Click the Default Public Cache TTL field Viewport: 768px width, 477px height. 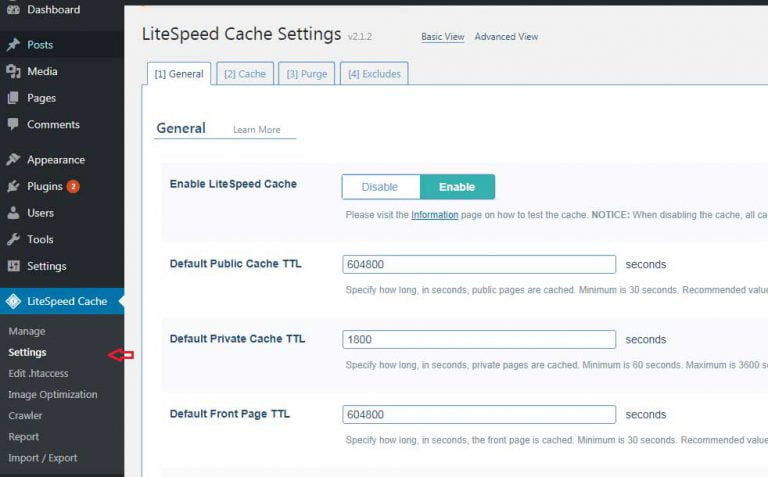point(479,265)
